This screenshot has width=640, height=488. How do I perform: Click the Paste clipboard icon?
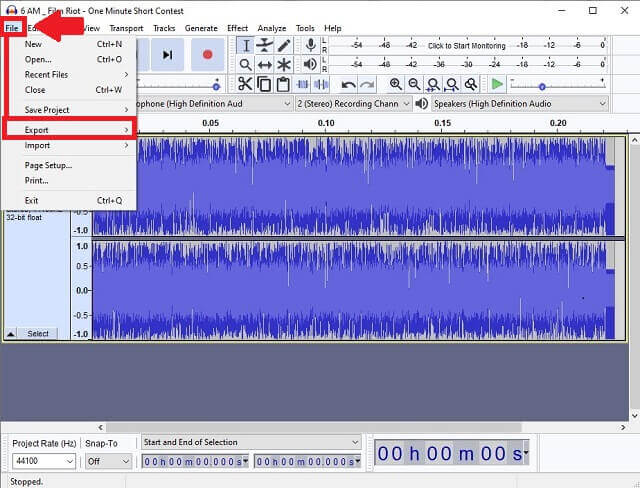(283, 84)
